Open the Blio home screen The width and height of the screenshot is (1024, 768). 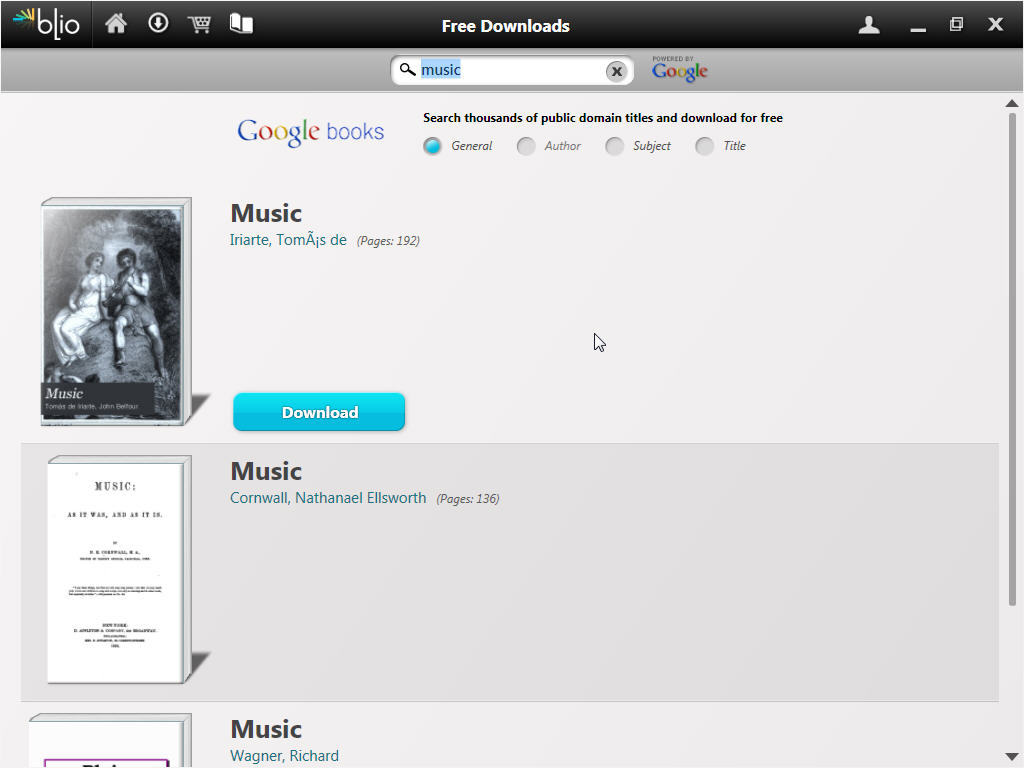point(115,22)
